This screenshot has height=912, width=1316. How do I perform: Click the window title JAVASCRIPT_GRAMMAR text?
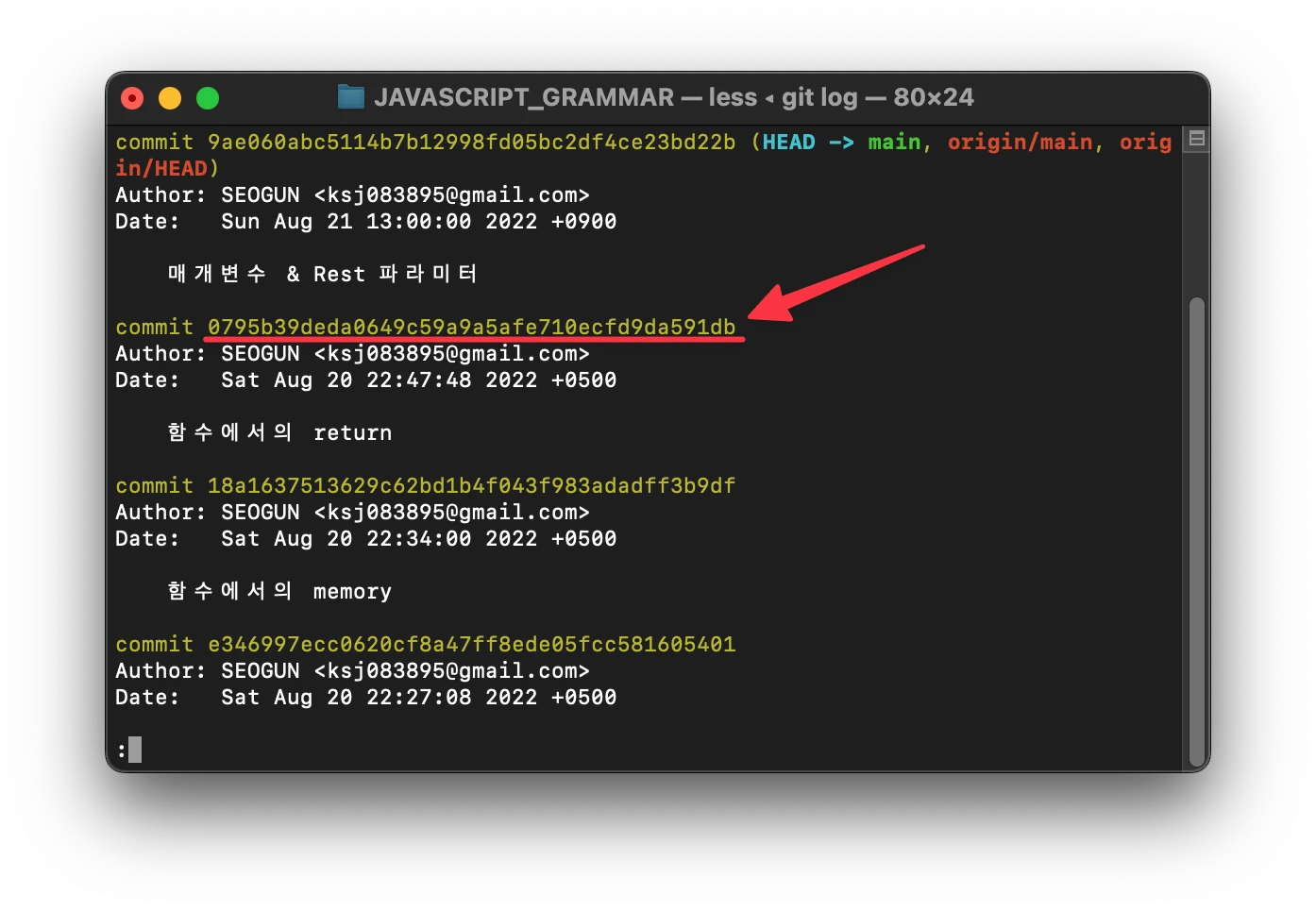point(524,97)
